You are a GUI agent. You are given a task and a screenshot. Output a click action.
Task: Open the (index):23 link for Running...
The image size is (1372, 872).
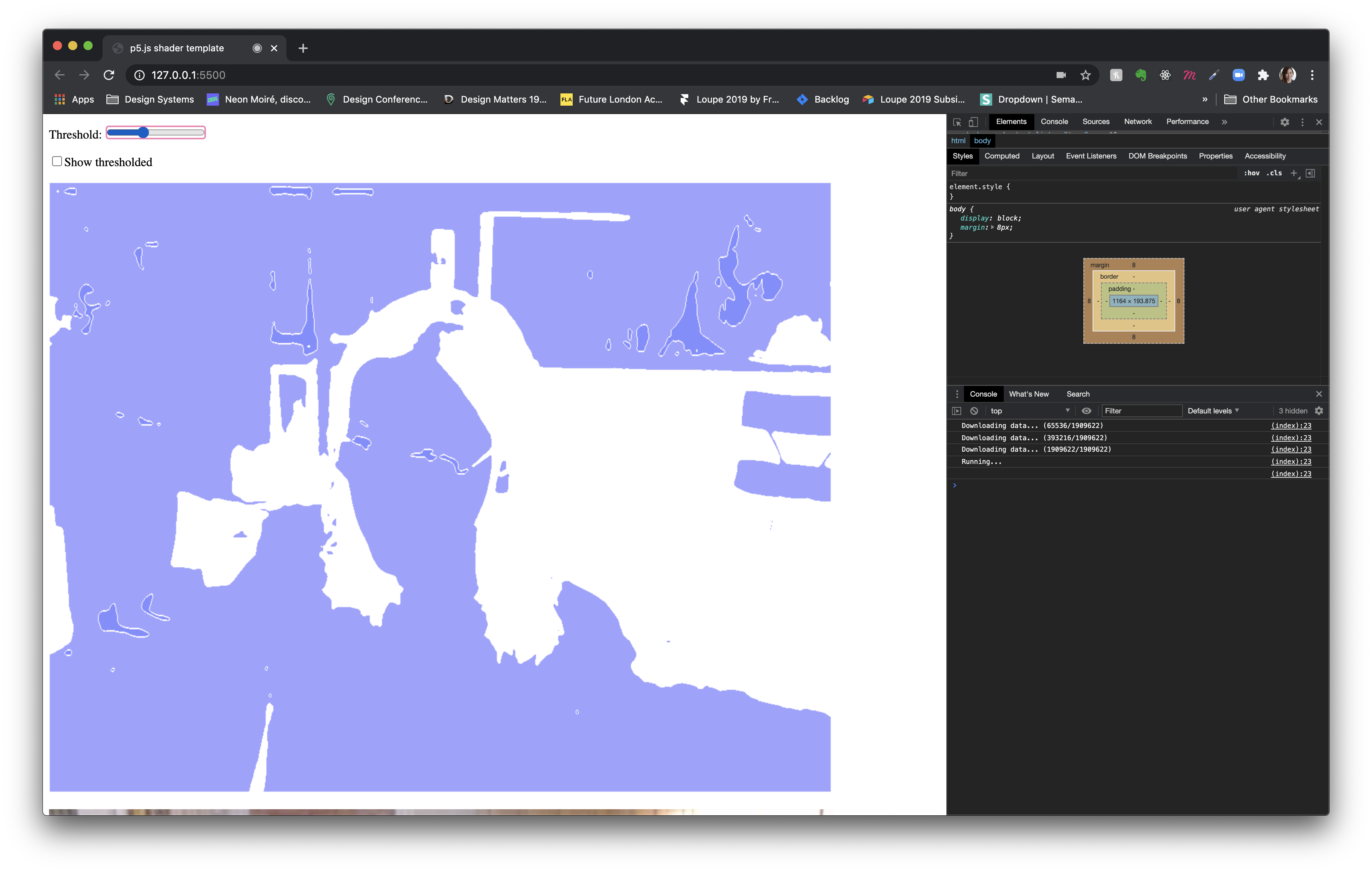(1290, 461)
